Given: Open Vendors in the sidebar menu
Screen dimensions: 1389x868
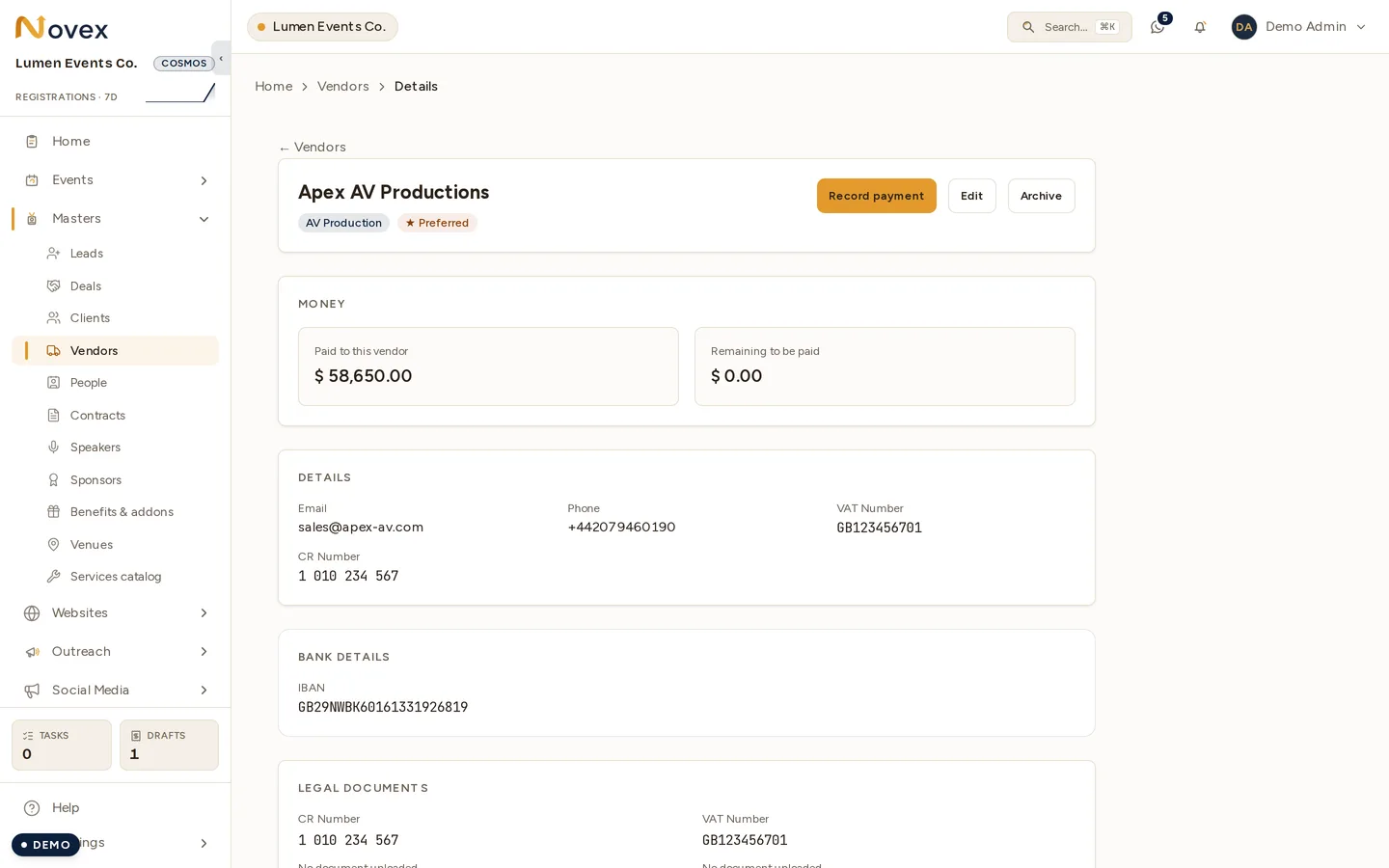Looking at the screenshot, I should (x=116, y=351).
